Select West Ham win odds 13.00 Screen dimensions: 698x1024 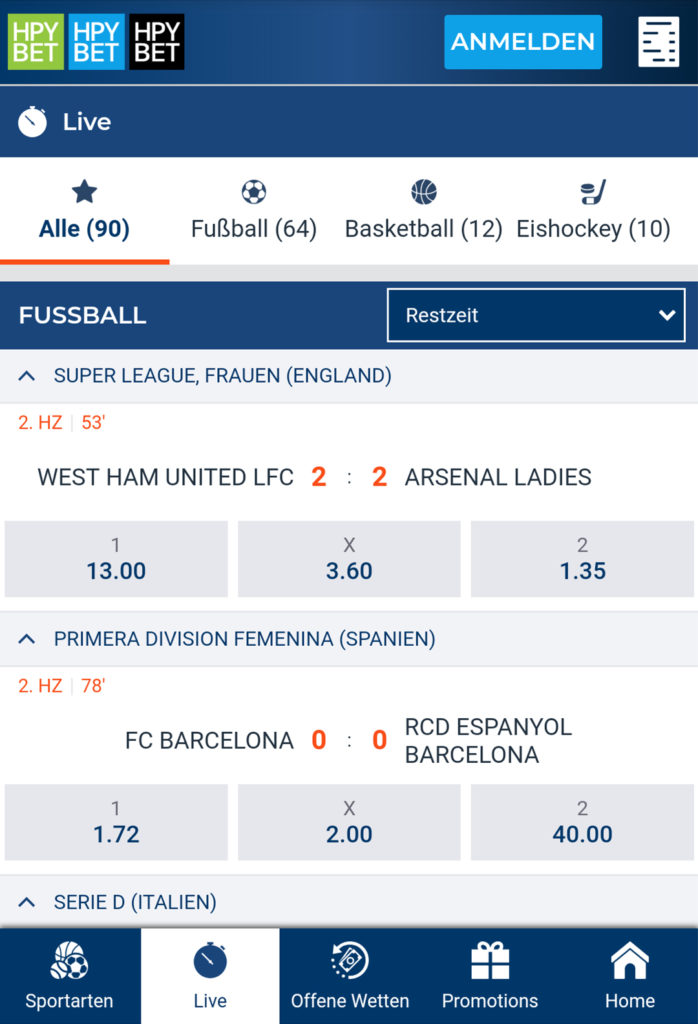point(116,559)
